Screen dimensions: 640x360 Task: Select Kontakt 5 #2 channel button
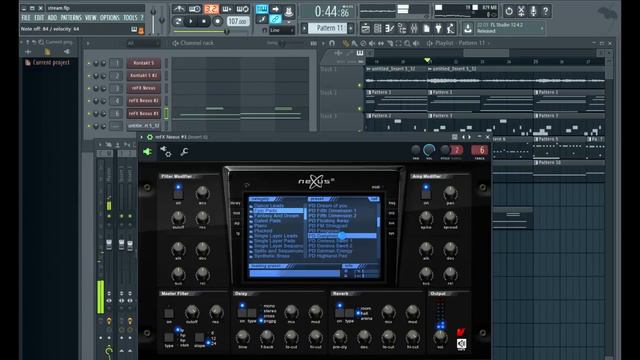[x=143, y=76]
